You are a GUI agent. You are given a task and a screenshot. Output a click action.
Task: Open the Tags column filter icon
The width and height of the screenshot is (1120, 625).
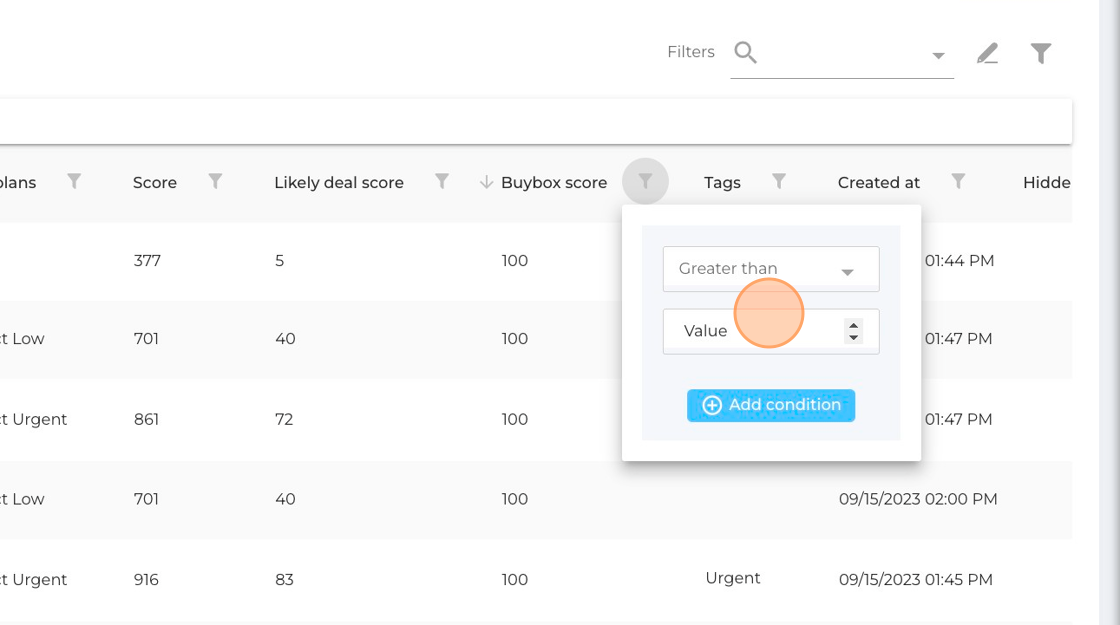point(779,181)
